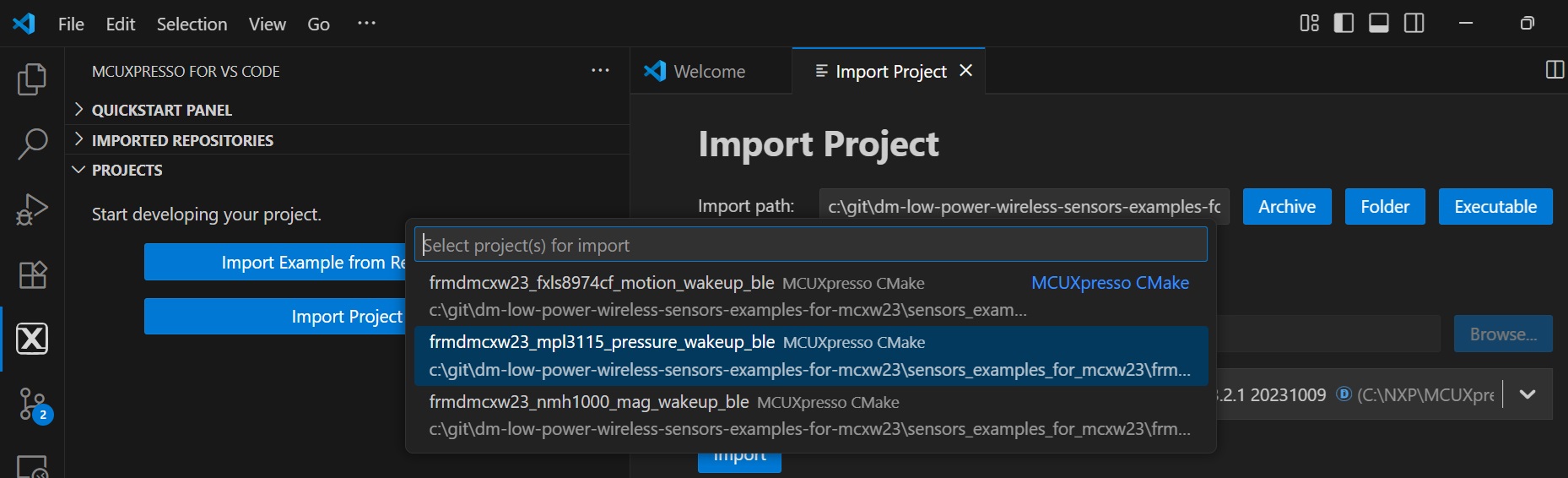Open MCUXpresso extension view icon
The width and height of the screenshot is (1568, 478).
pos(32,339)
